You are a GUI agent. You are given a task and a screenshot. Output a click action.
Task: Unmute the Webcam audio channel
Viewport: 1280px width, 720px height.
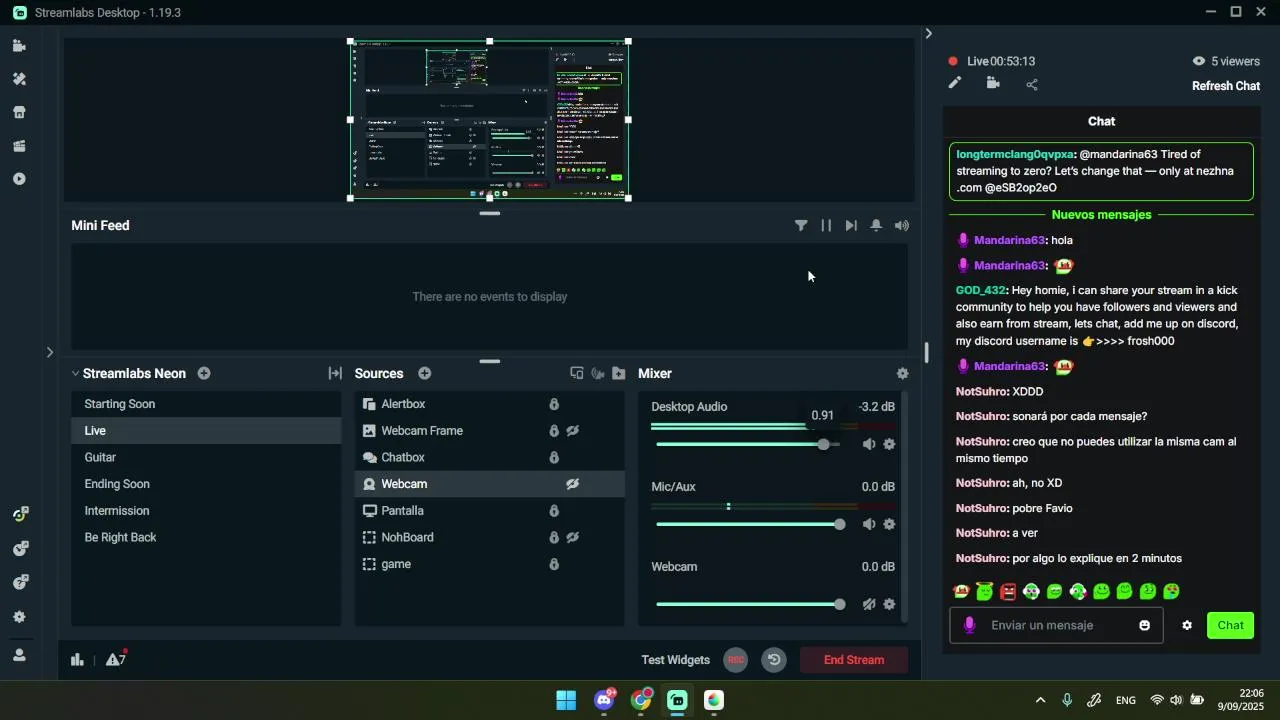coord(869,604)
